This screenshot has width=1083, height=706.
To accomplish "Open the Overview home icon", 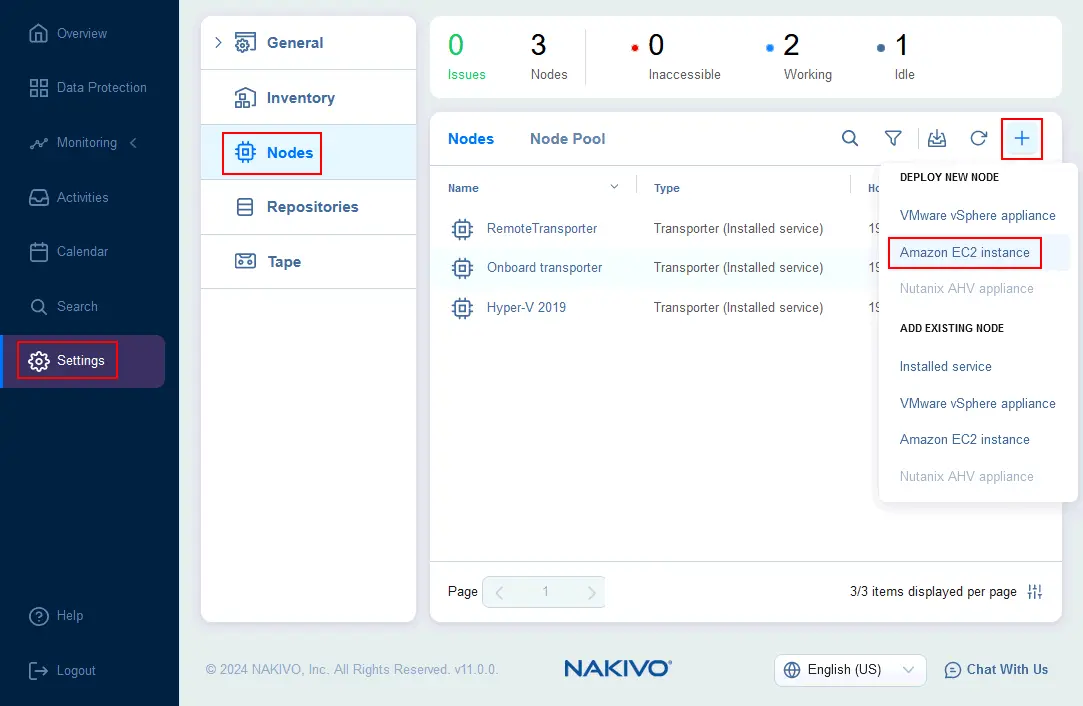I will point(39,33).
